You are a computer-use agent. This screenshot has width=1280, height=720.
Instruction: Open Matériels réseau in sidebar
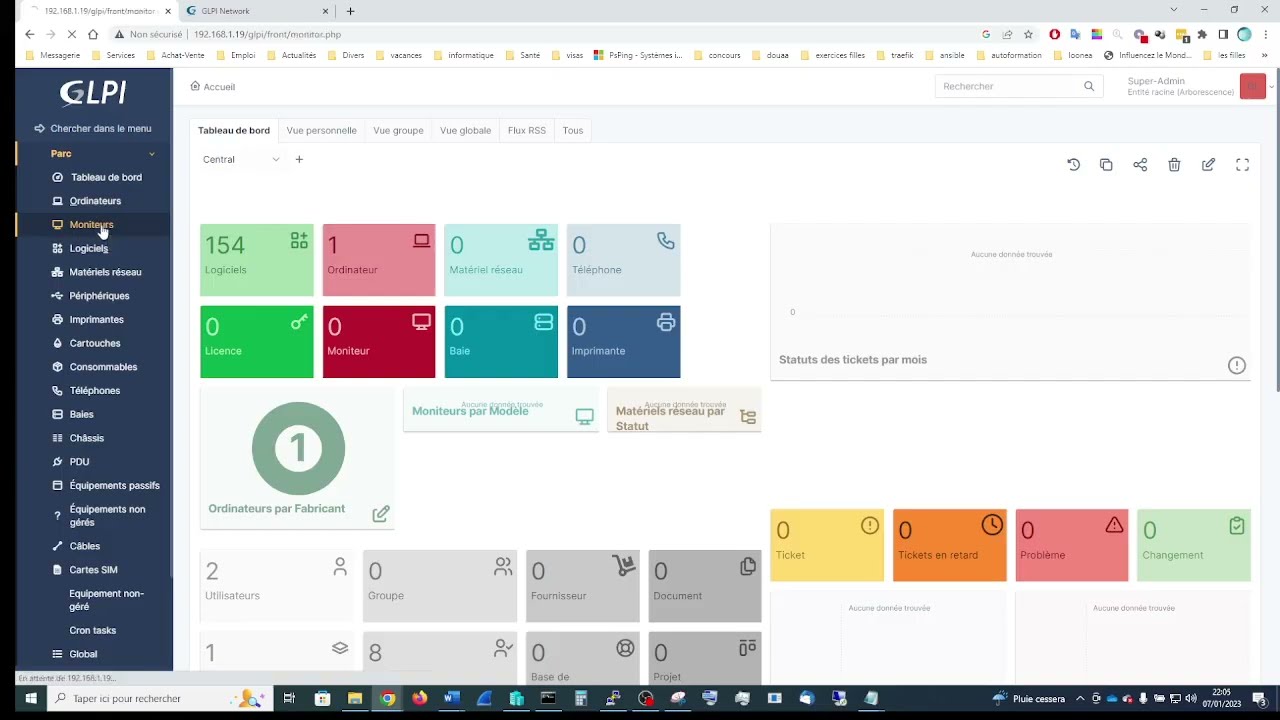coord(96,272)
